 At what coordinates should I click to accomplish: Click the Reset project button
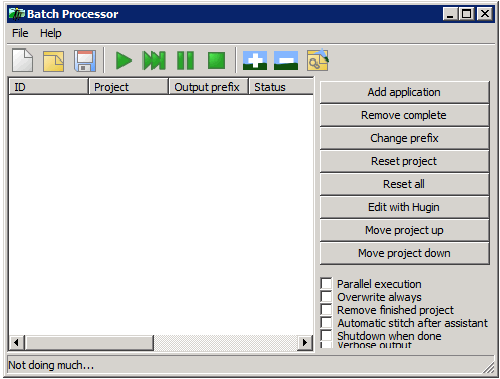coord(404,161)
